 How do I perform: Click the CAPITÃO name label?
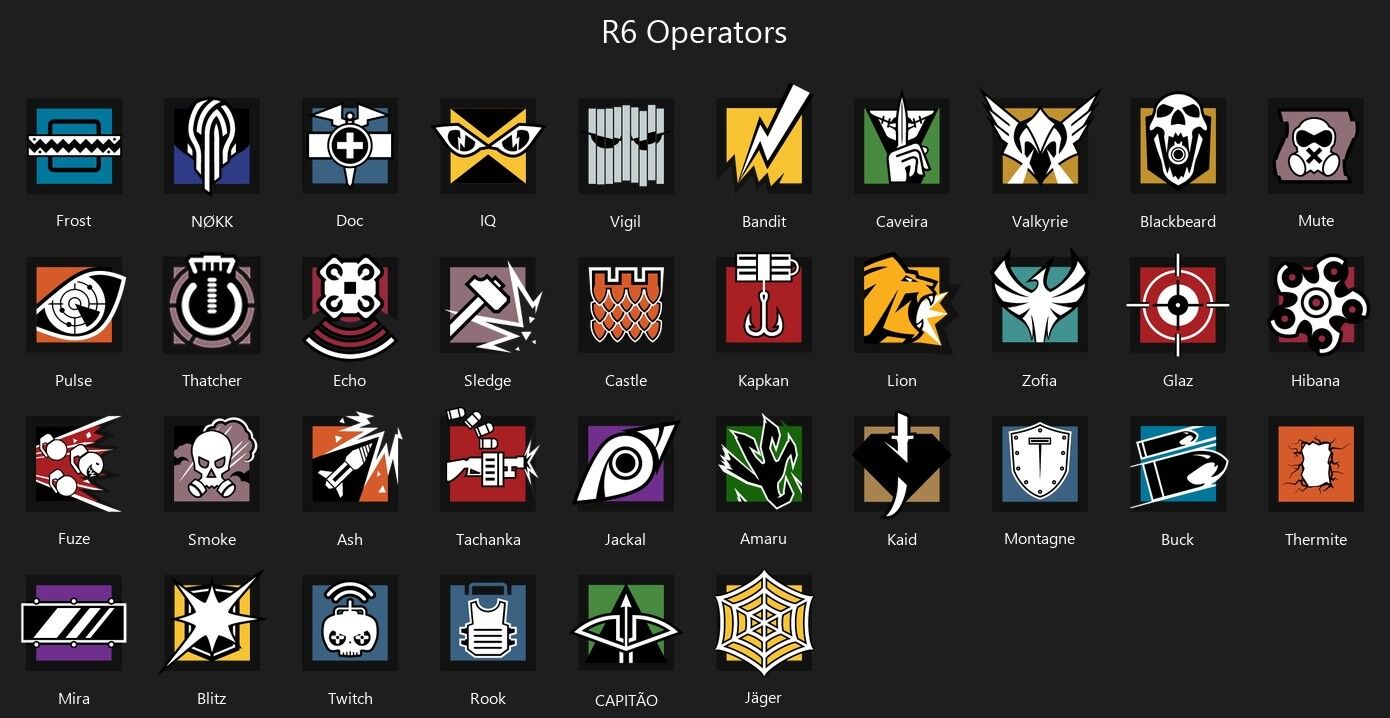(626, 700)
